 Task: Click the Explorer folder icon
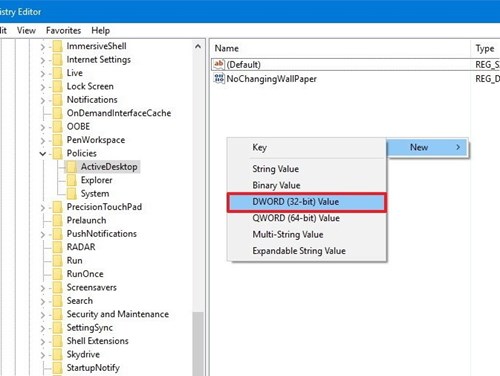71,180
